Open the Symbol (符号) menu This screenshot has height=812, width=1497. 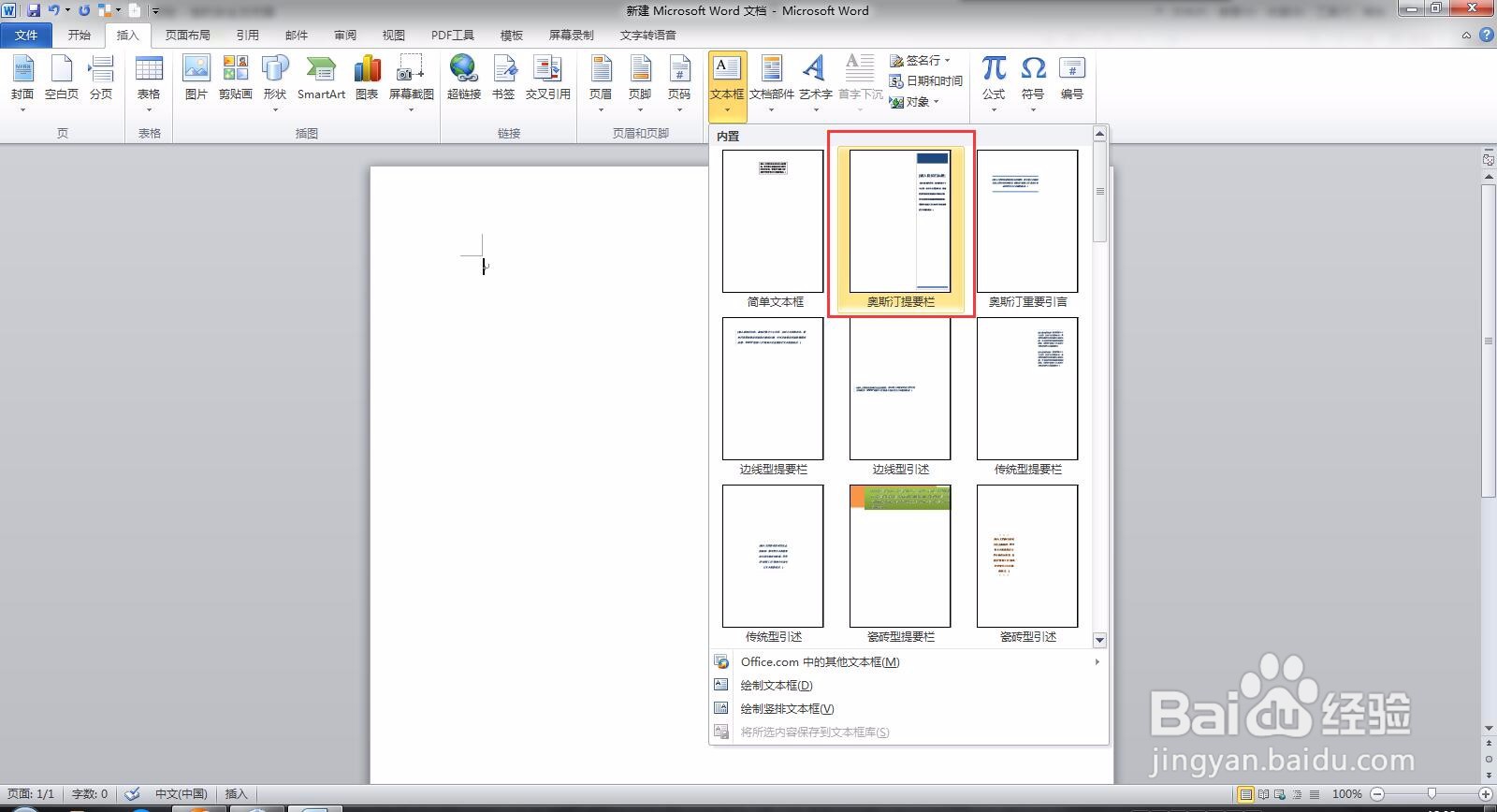pos(1033,82)
